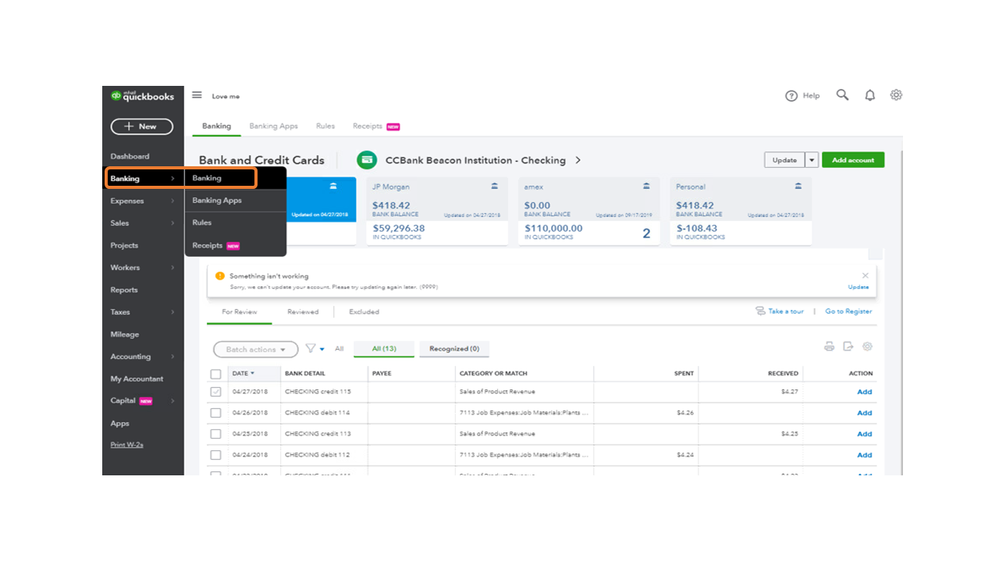The height and width of the screenshot is (562, 999).
Task: Select checkbox for CHECKING debit 112 row
Action: (216, 455)
